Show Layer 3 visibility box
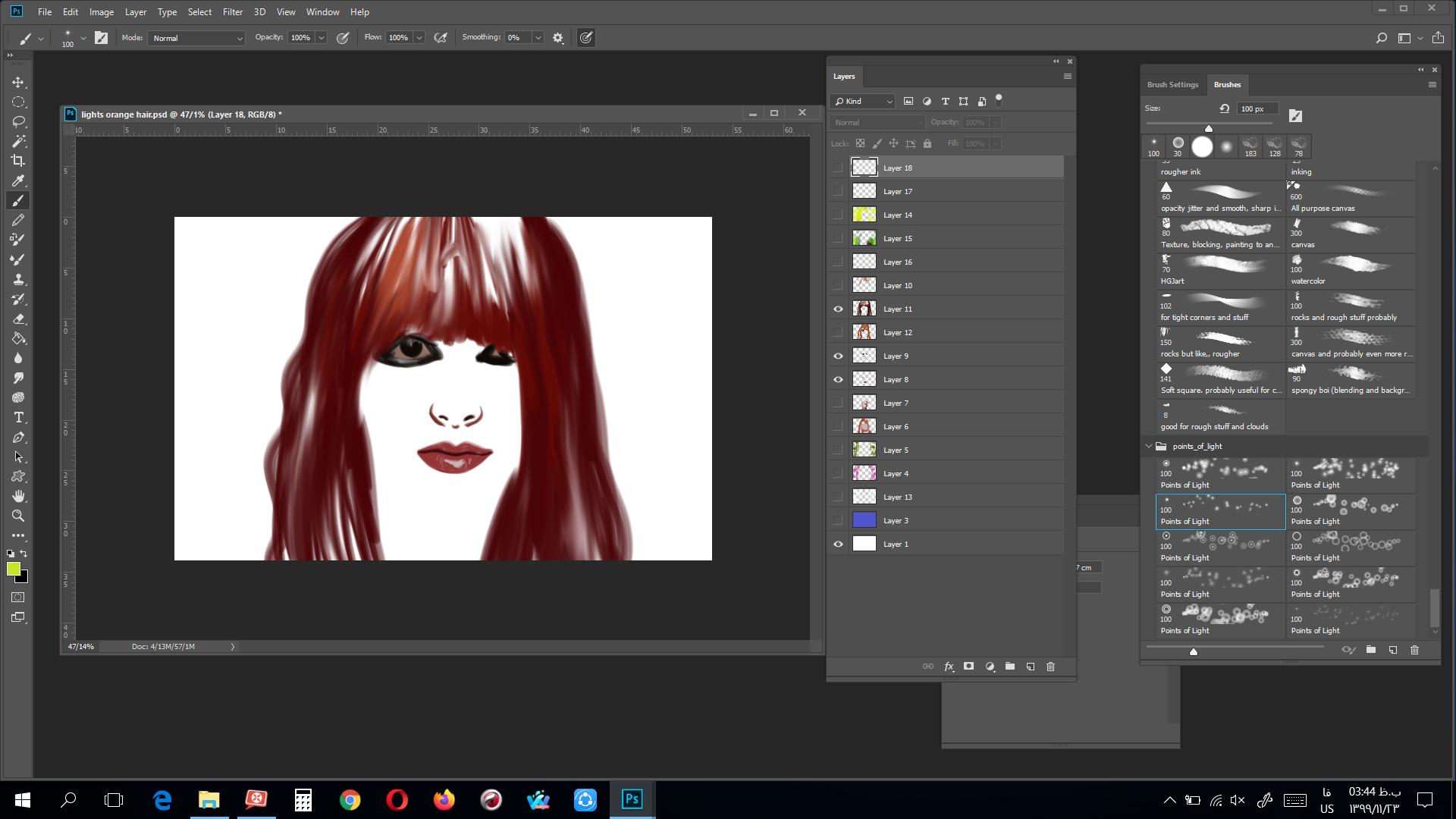The image size is (1456, 819). click(x=838, y=520)
